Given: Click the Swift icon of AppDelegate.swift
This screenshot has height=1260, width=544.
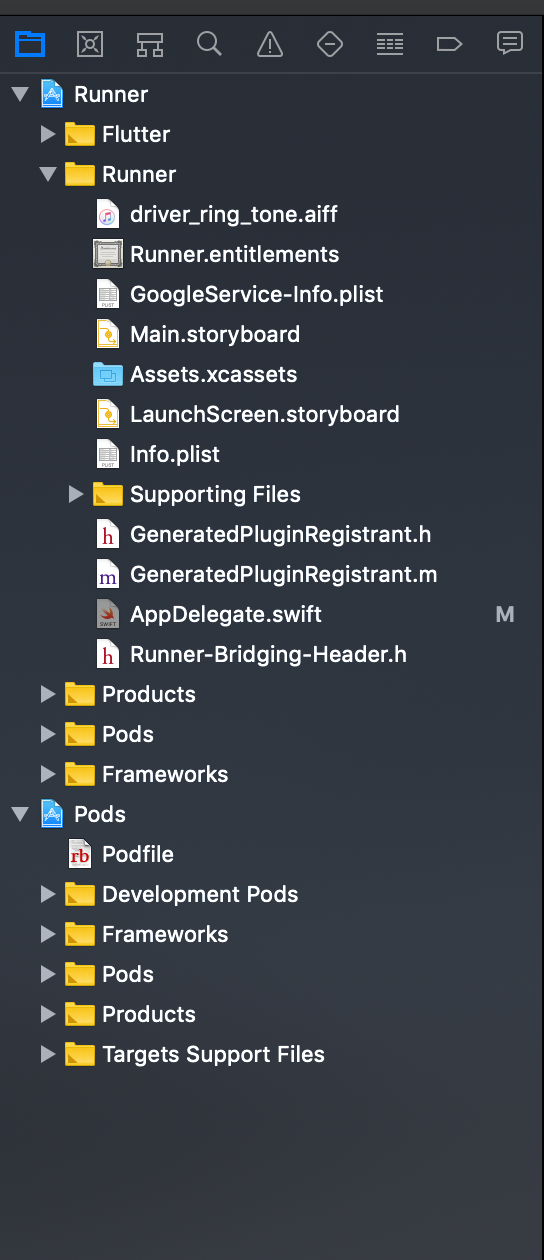Looking at the screenshot, I should pos(107,615).
